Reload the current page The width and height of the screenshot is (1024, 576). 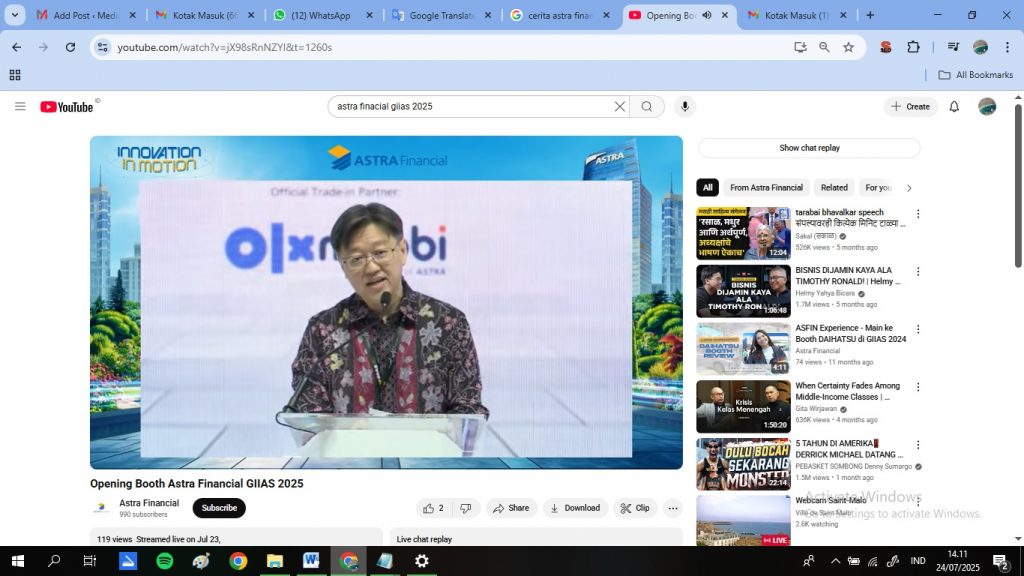pyautogui.click(x=71, y=47)
